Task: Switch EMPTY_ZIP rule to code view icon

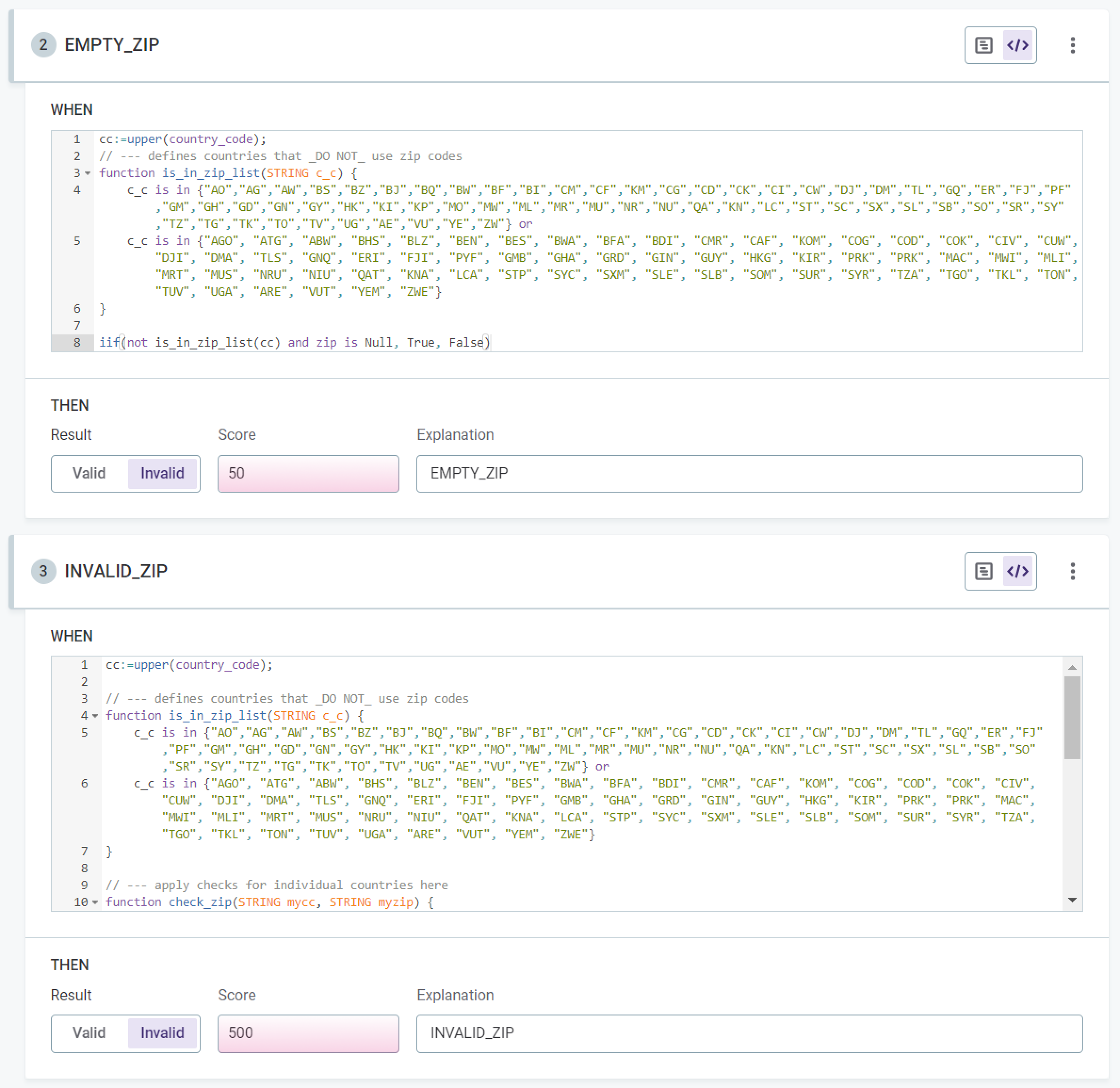Action: pyautogui.click(x=1017, y=45)
